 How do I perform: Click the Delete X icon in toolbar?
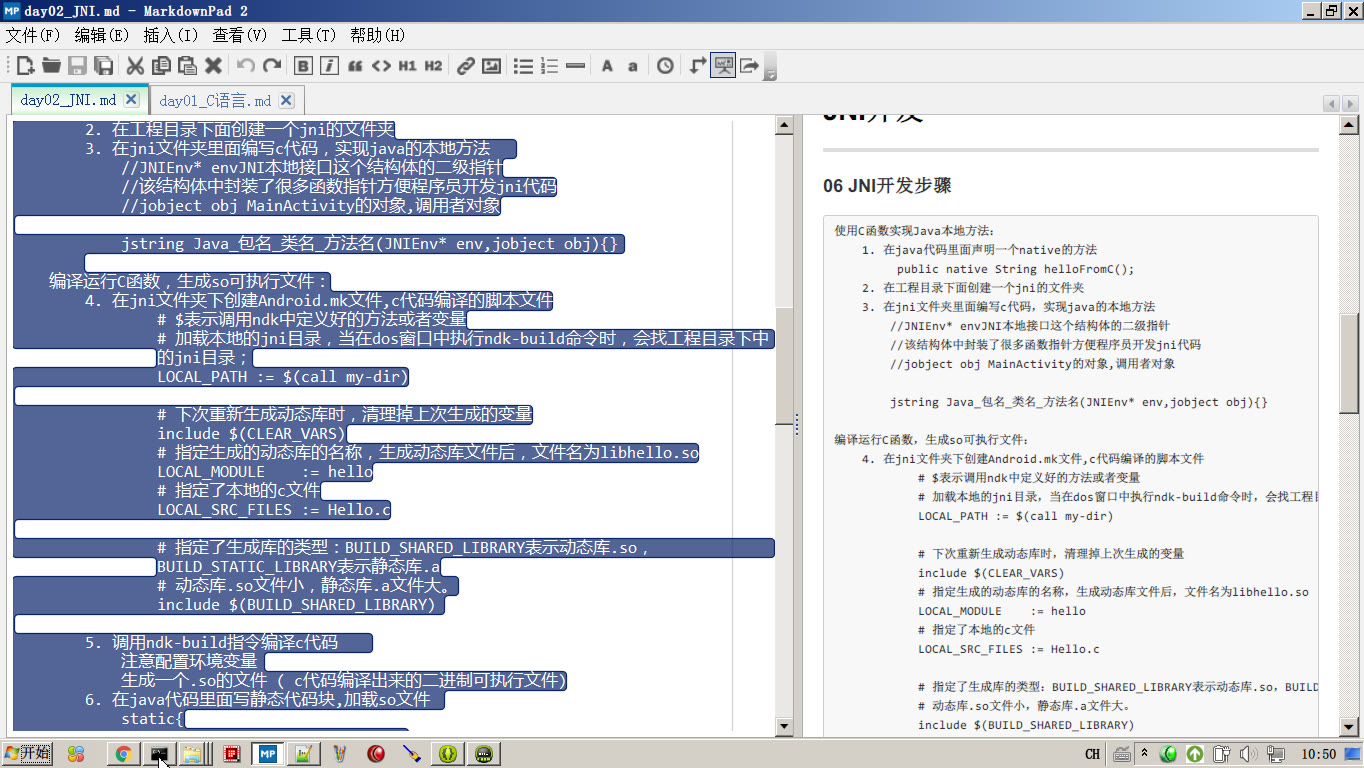[x=213, y=66]
